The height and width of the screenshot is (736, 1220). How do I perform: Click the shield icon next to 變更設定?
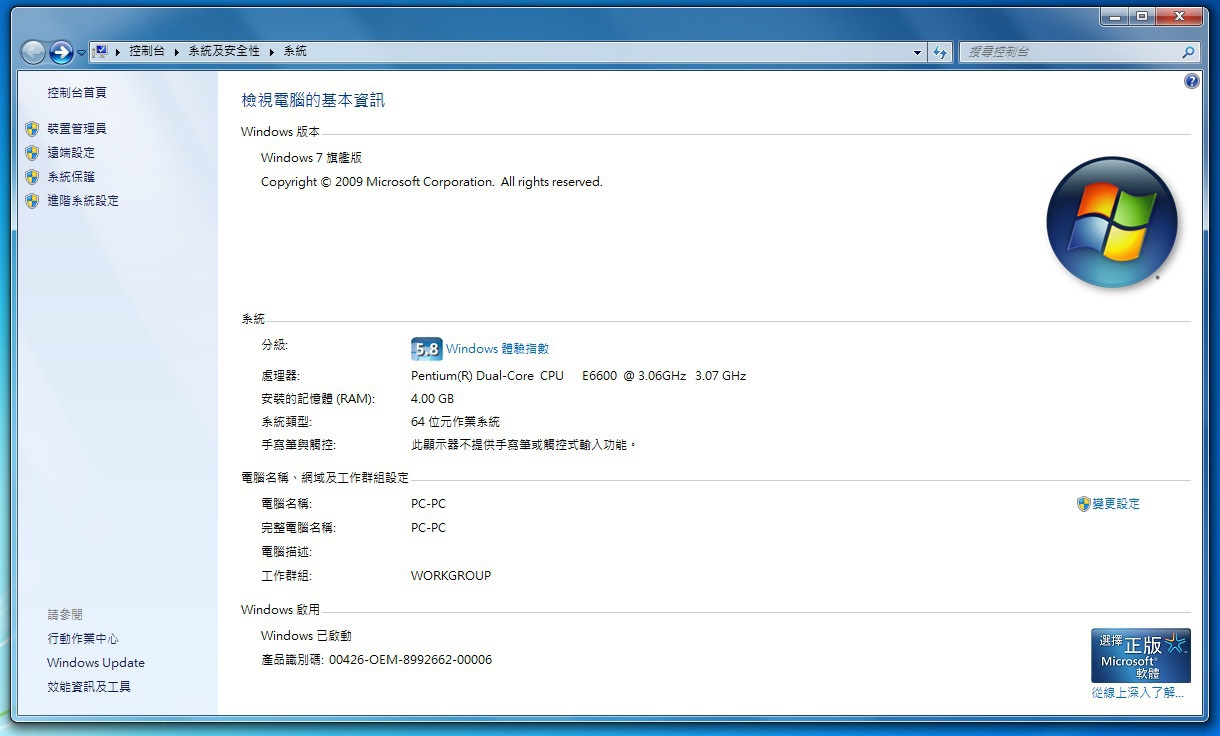tap(1083, 504)
